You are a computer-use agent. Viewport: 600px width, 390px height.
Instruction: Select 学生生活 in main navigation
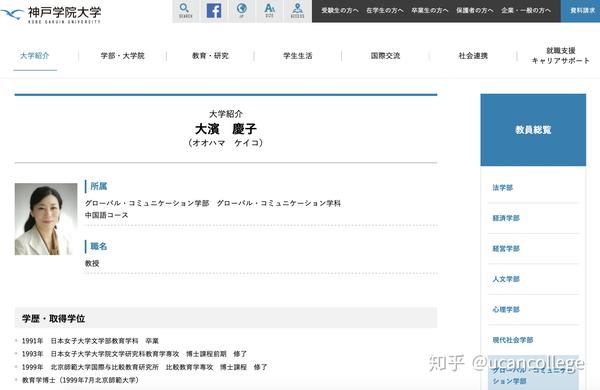[x=298, y=56]
